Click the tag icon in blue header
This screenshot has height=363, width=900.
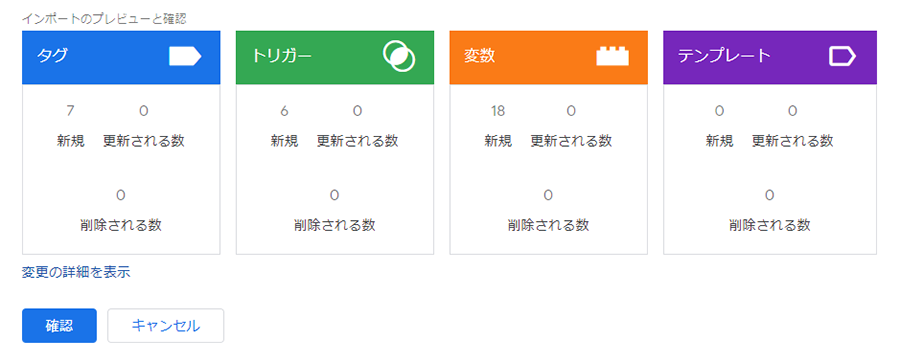coord(185,56)
